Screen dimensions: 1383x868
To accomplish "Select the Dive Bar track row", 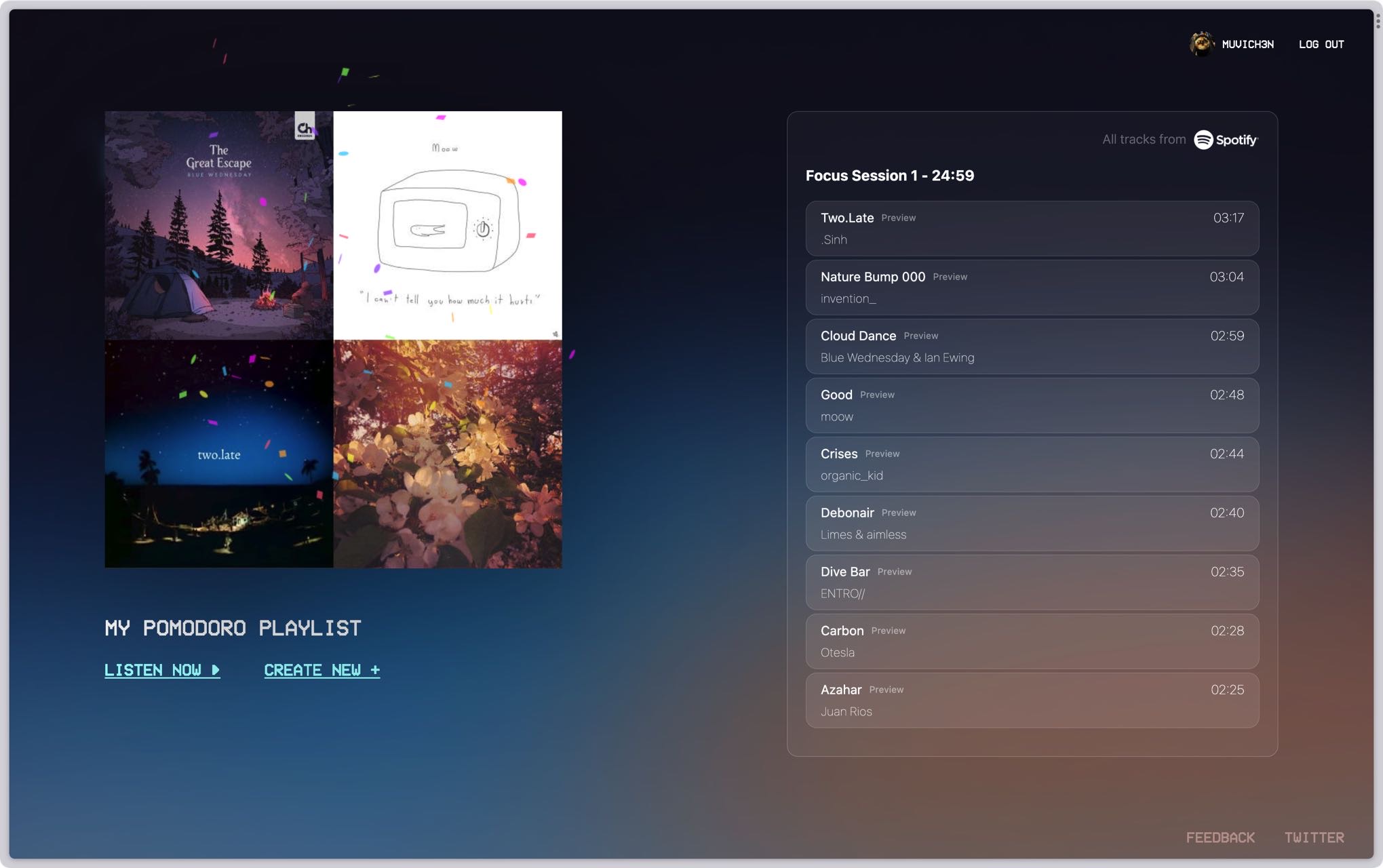I will 1032,583.
